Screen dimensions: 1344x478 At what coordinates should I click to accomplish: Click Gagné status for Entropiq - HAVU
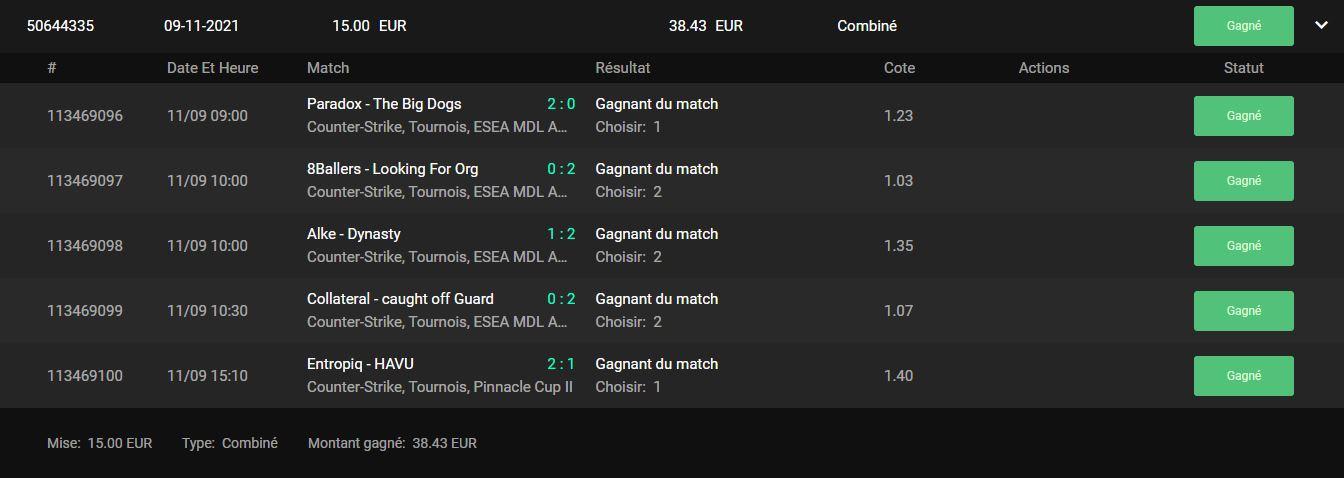coord(1243,376)
